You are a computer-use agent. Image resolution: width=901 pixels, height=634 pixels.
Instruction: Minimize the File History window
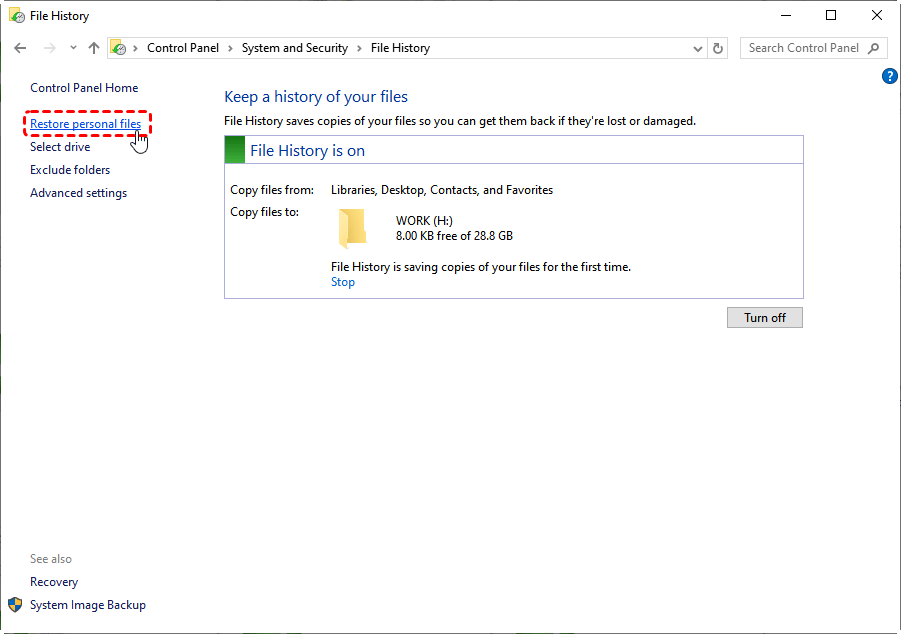[786, 16]
